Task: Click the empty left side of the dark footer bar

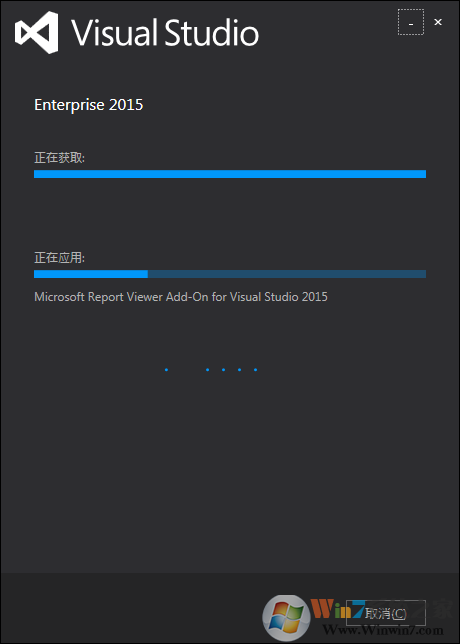Action: click(123, 608)
